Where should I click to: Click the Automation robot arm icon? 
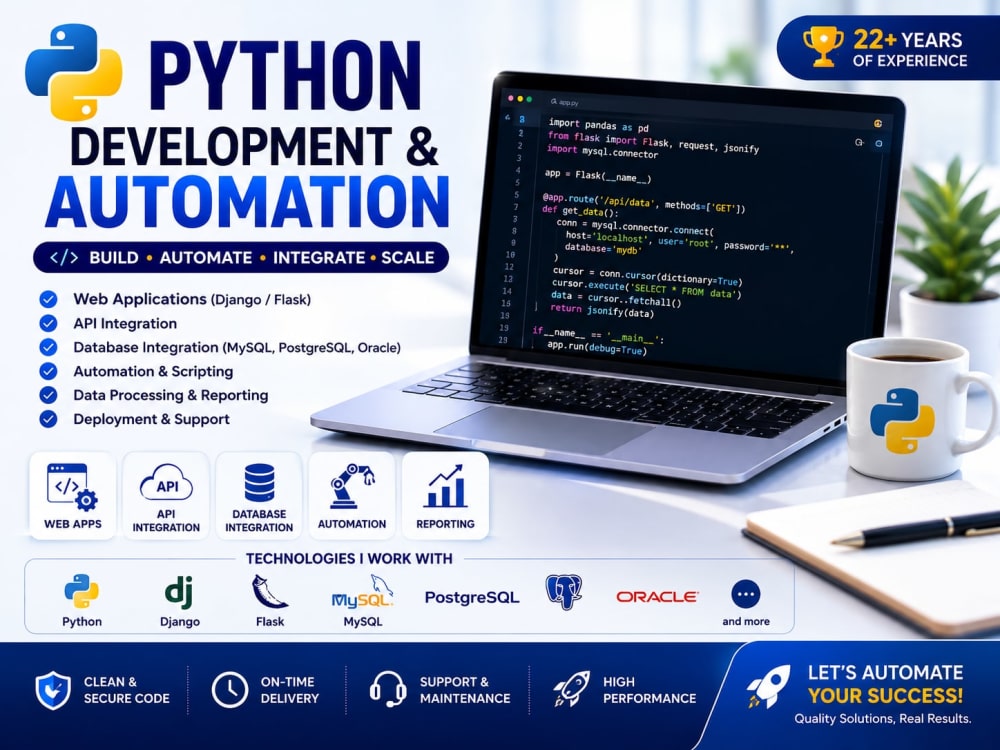[x=352, y=487]
